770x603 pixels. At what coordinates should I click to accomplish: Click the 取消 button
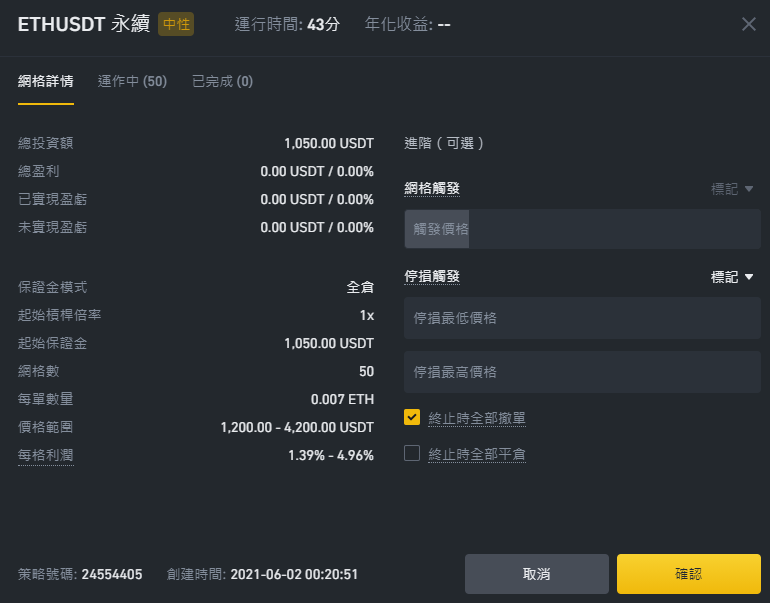coord(537,574)
